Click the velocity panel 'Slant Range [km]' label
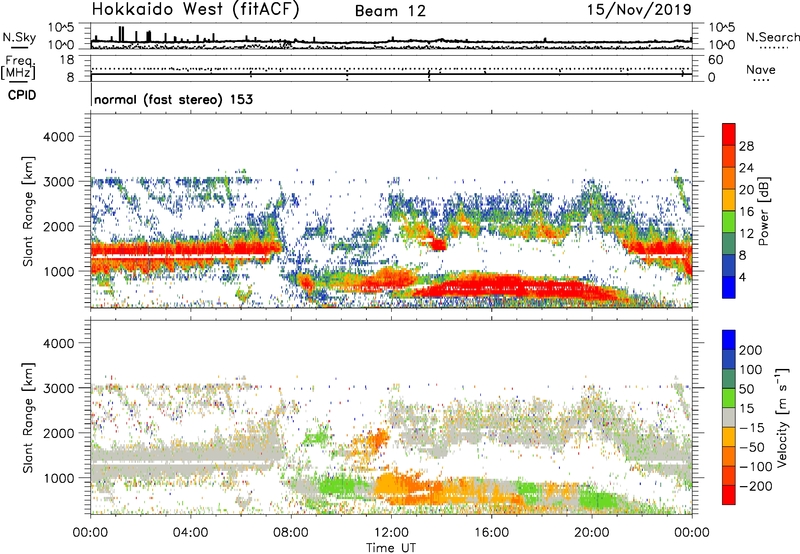The height and width of the screenshot is (554, 800). pos(28,418)
